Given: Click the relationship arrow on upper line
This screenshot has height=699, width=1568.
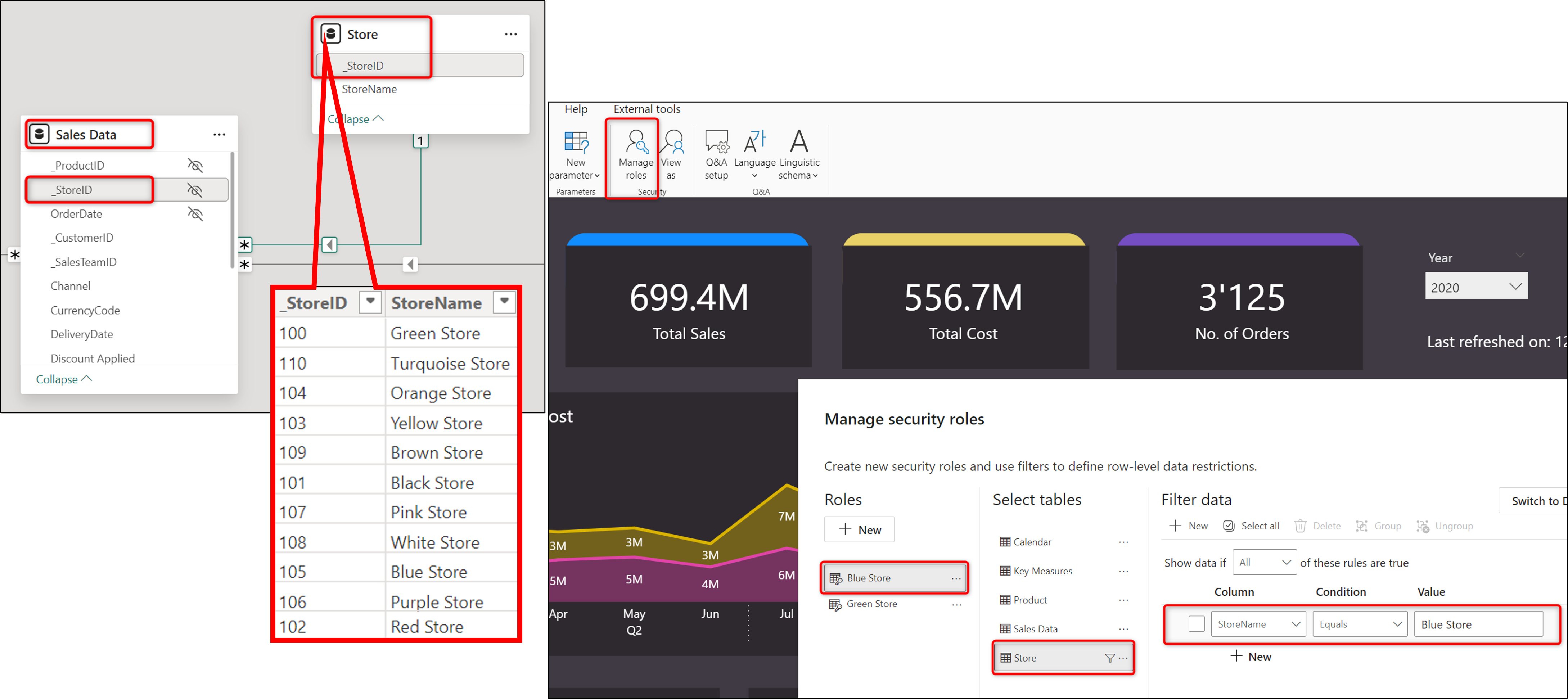Looking at the screenshot, I should click(x=329, y=245).
